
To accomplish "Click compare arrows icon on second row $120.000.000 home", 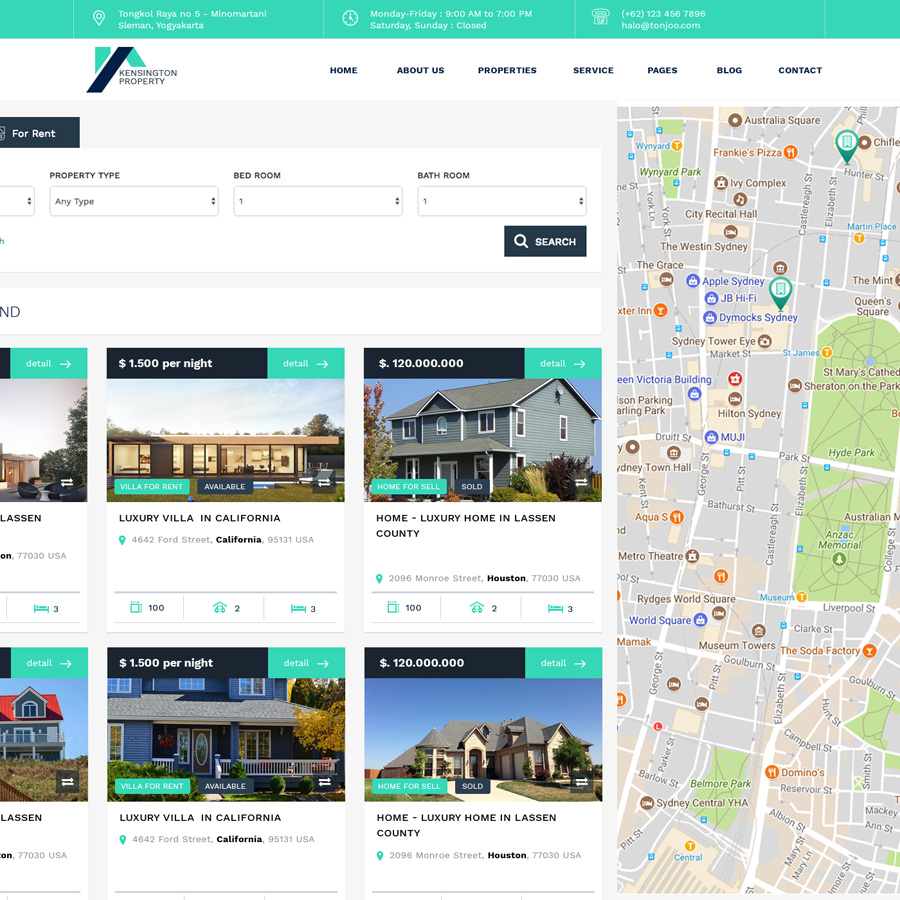I will [x=582, y=782].
